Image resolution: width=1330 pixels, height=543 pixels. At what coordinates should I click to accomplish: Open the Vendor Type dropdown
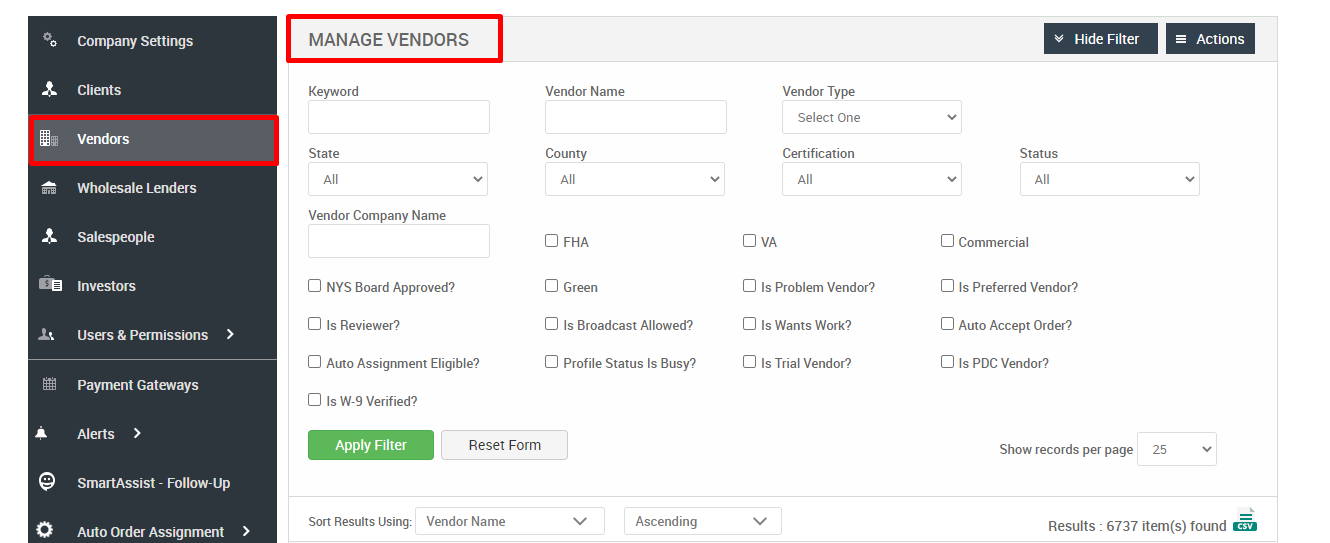(872, 117)
